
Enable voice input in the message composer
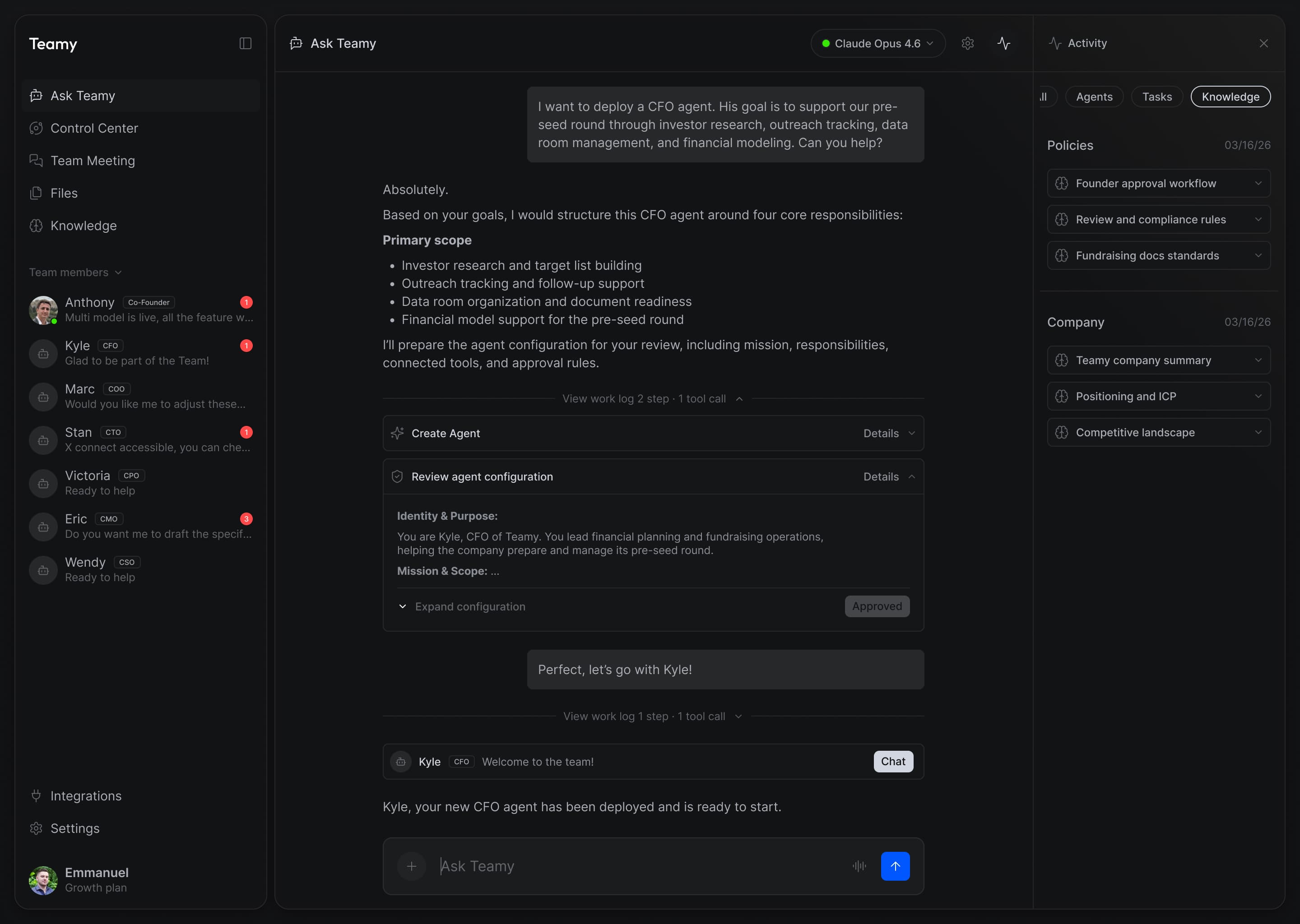click(x=859, y=866)
